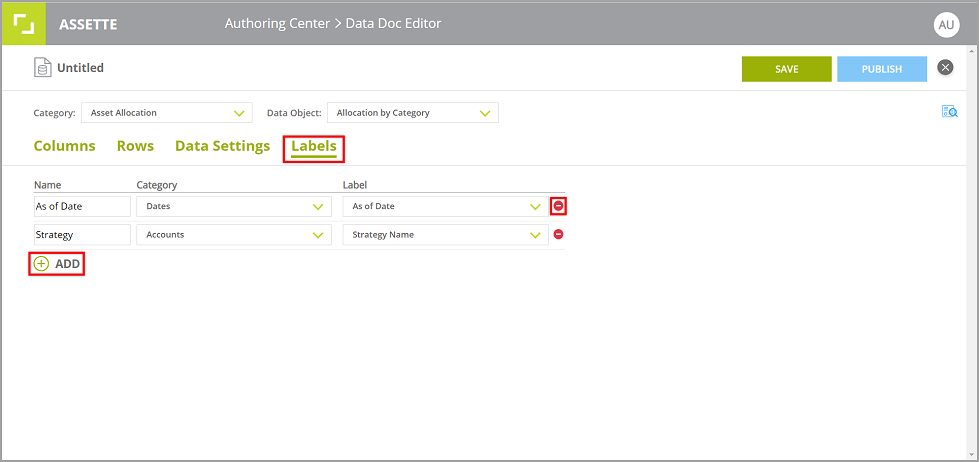Switch to the Rows tab
Image resolution: width=979 pixels, height=462 pixels.
[x=135, y=146]
